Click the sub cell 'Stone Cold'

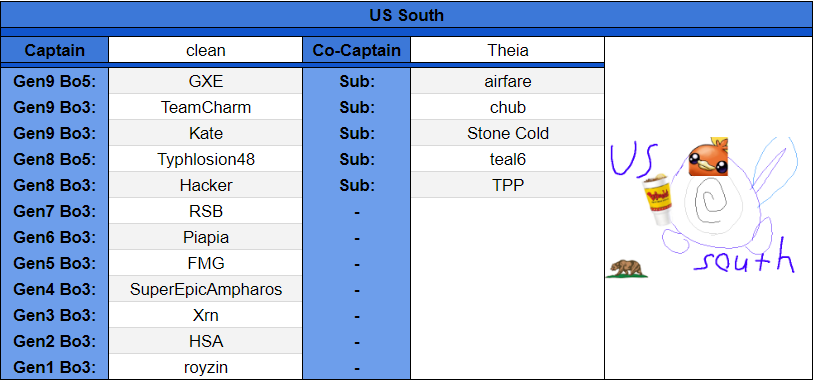[x=507, y=133]
